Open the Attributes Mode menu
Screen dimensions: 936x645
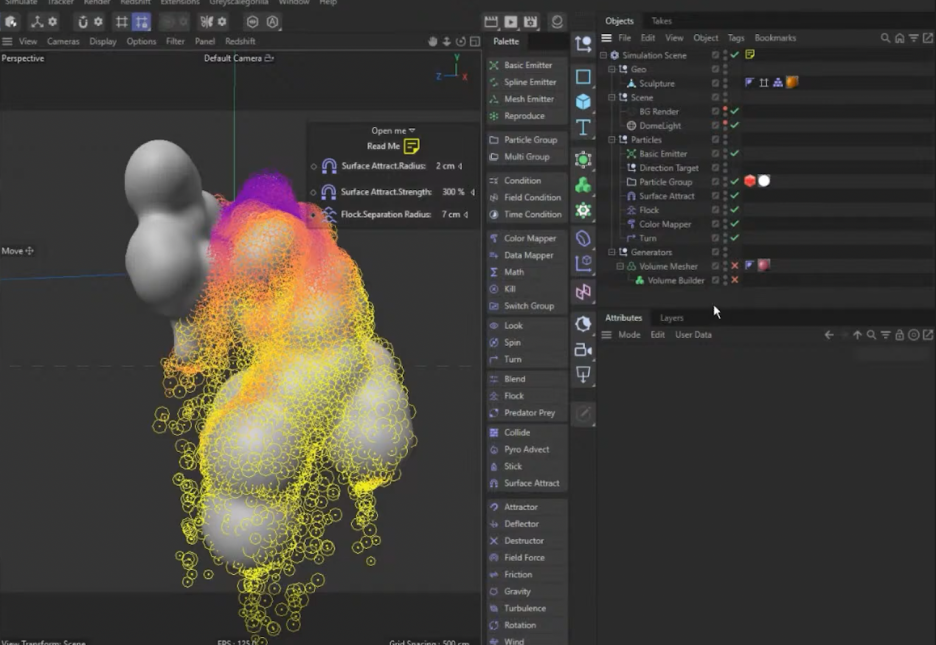point(629,335)
